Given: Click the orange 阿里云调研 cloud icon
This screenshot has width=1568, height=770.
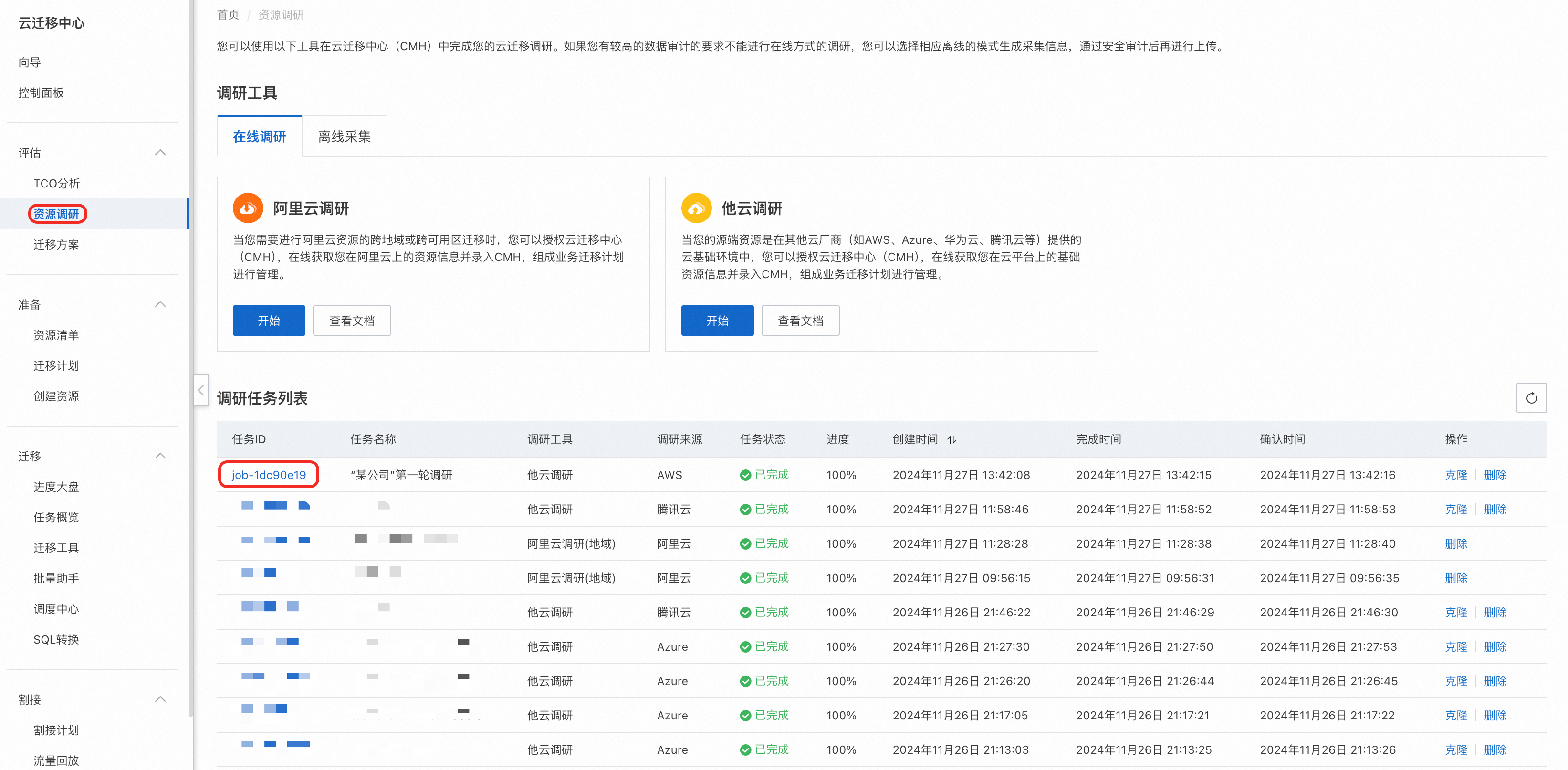Looking at the screenshot, I should (248, 208).
